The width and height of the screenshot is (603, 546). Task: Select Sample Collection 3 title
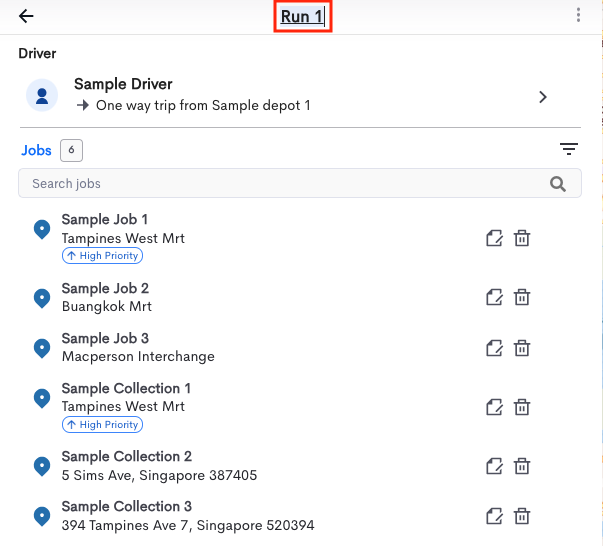[x=127, y=506]
